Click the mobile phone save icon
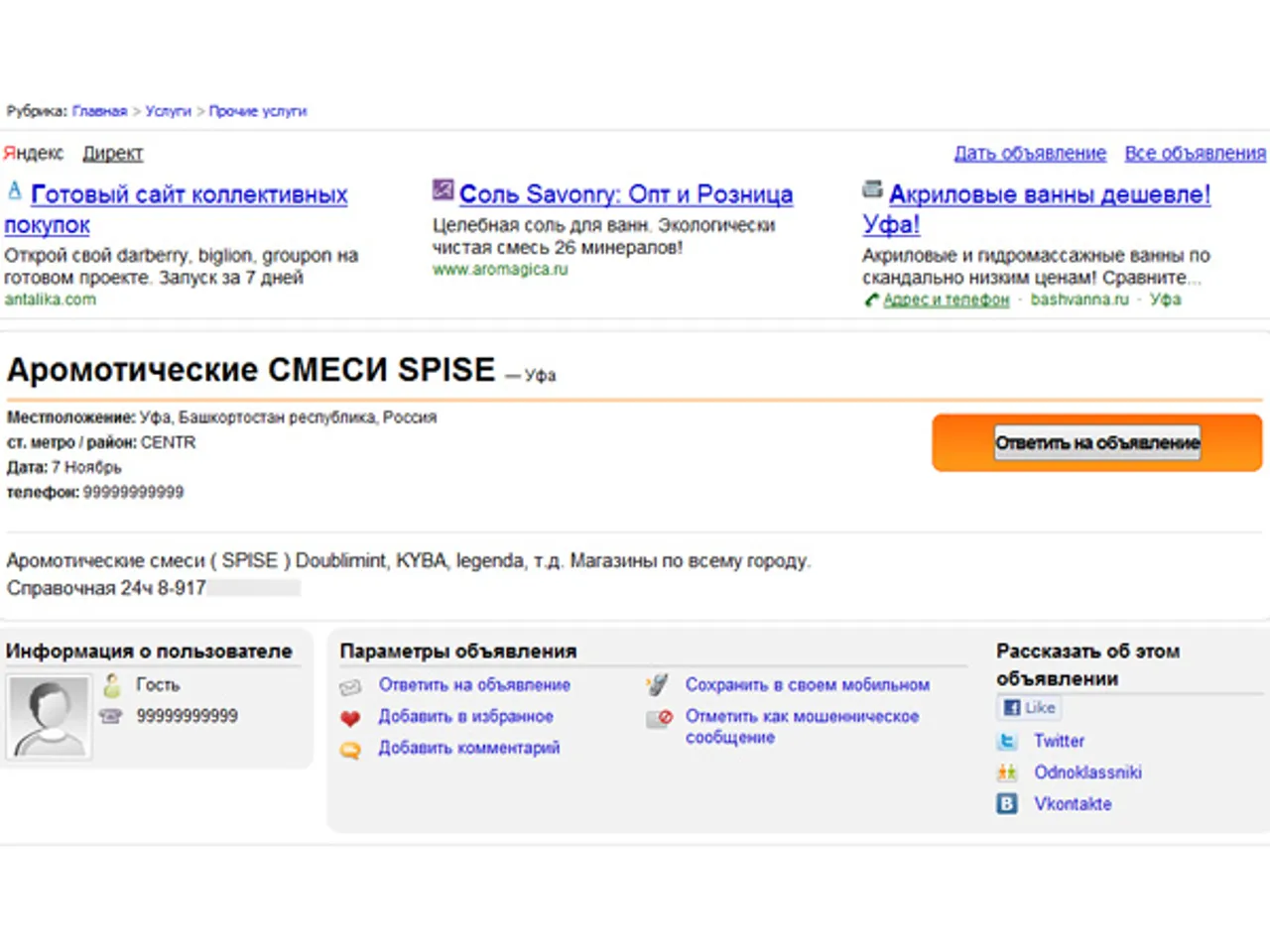This screenshot has width=1270, height=952. coord(657,685)
